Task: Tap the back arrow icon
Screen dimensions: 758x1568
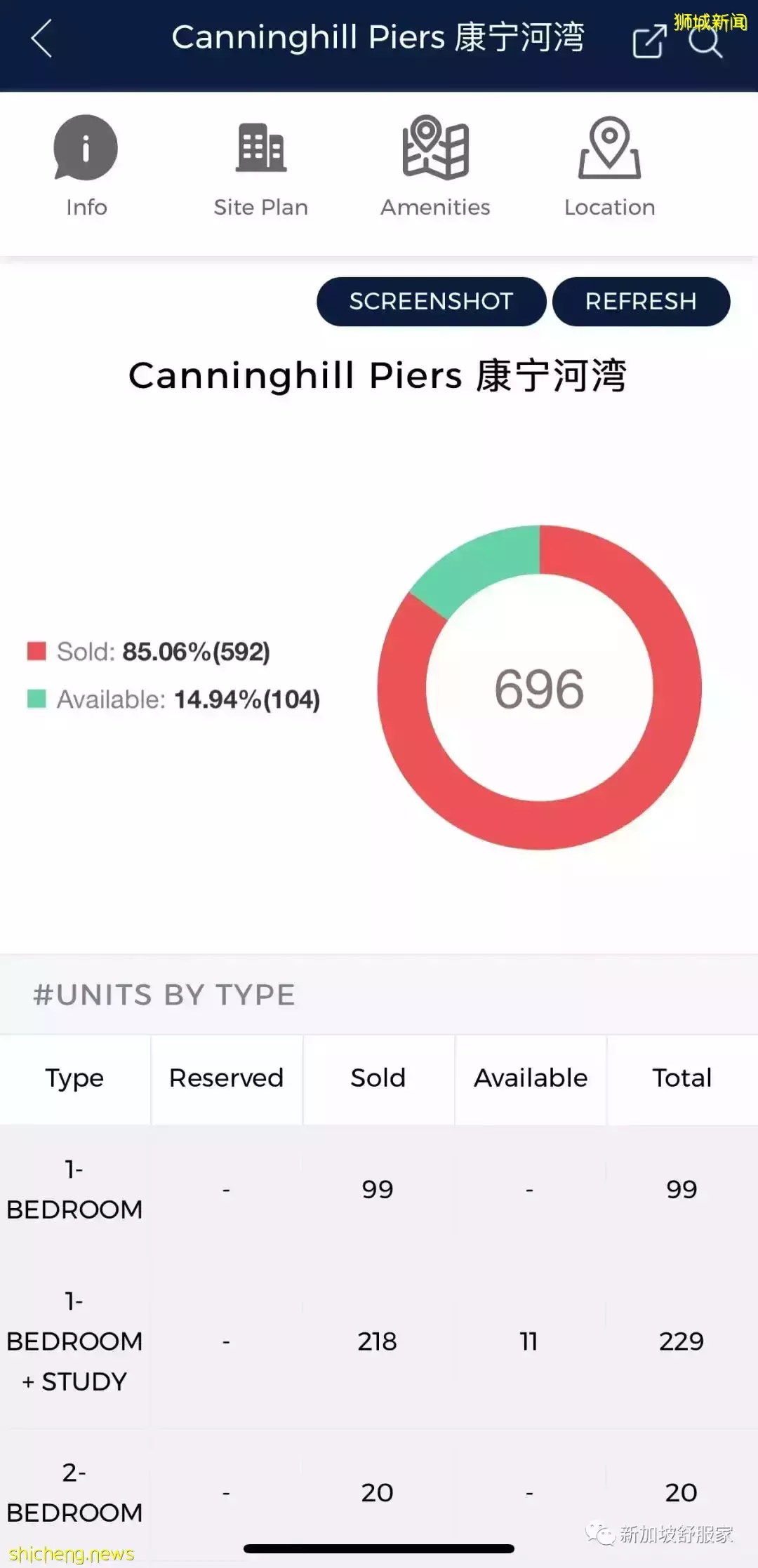Action: tap(42, 39)
